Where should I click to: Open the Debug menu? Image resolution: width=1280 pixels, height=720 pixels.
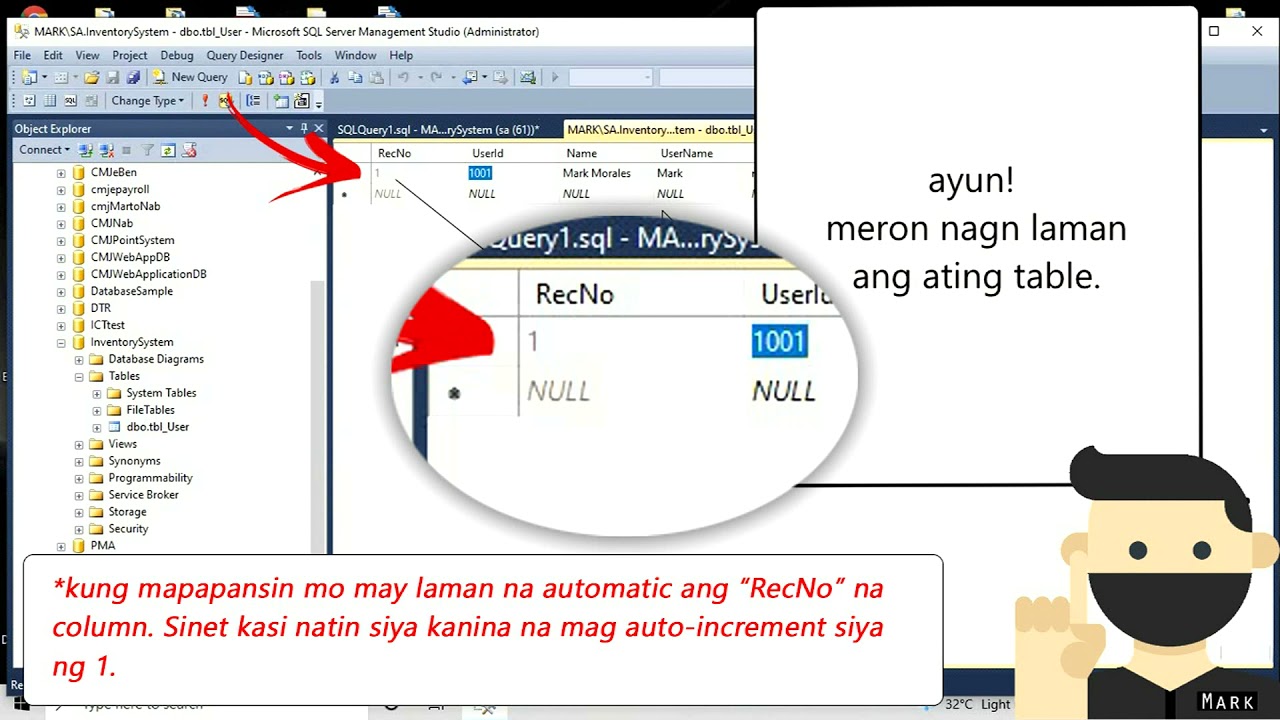[x=177, y=55]
